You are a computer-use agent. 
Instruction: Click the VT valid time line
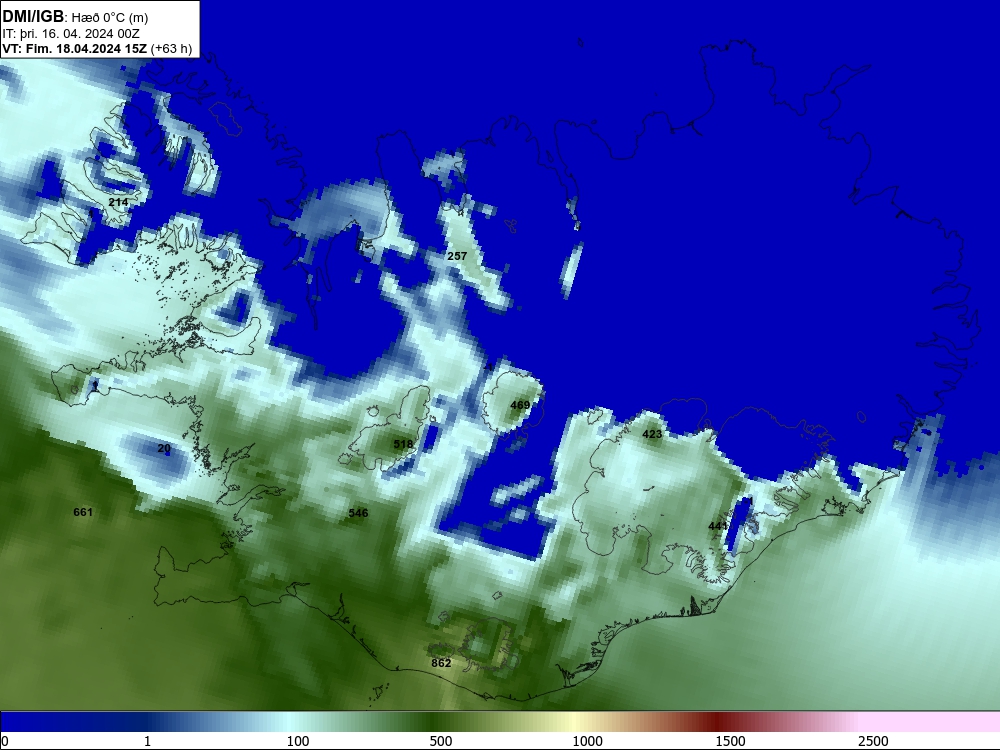[x=97, y=49]
